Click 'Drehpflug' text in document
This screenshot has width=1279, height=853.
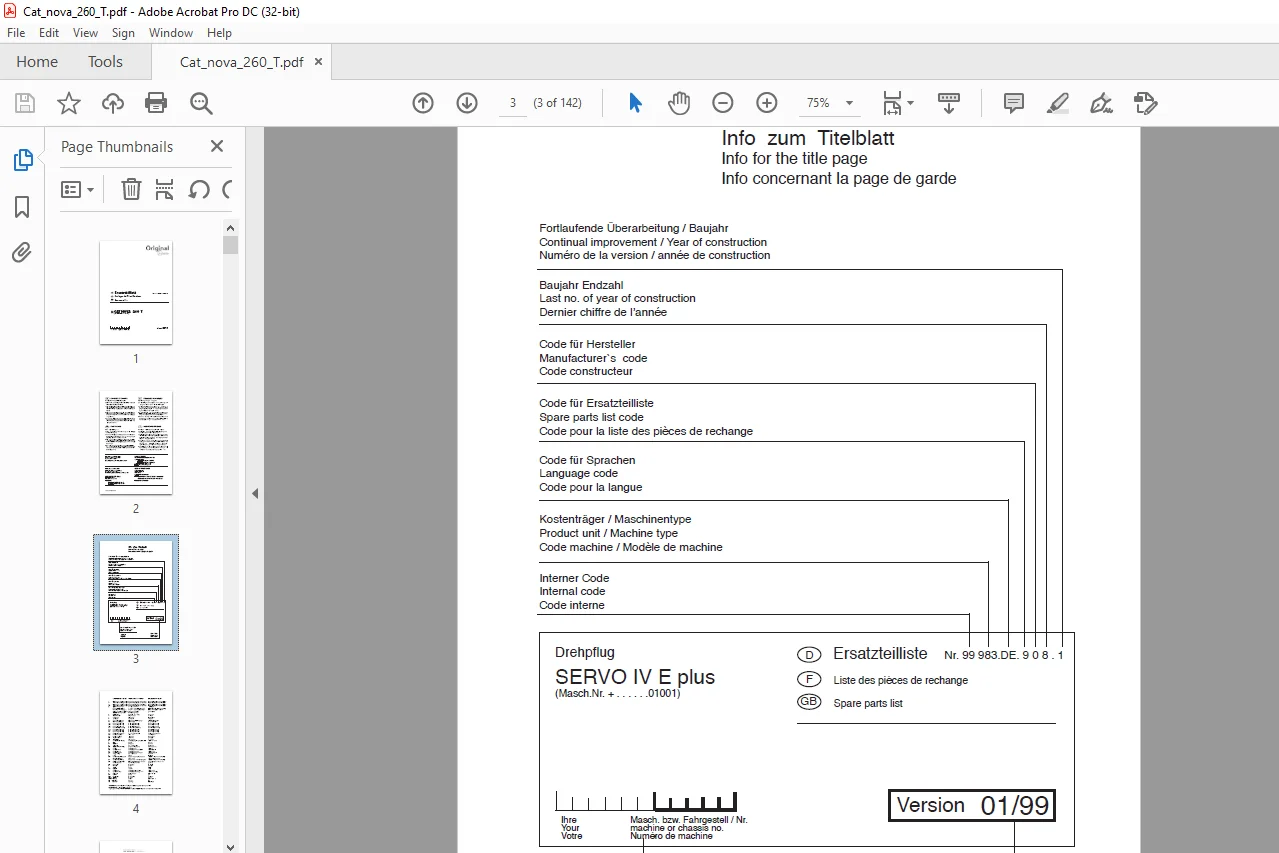585,652
